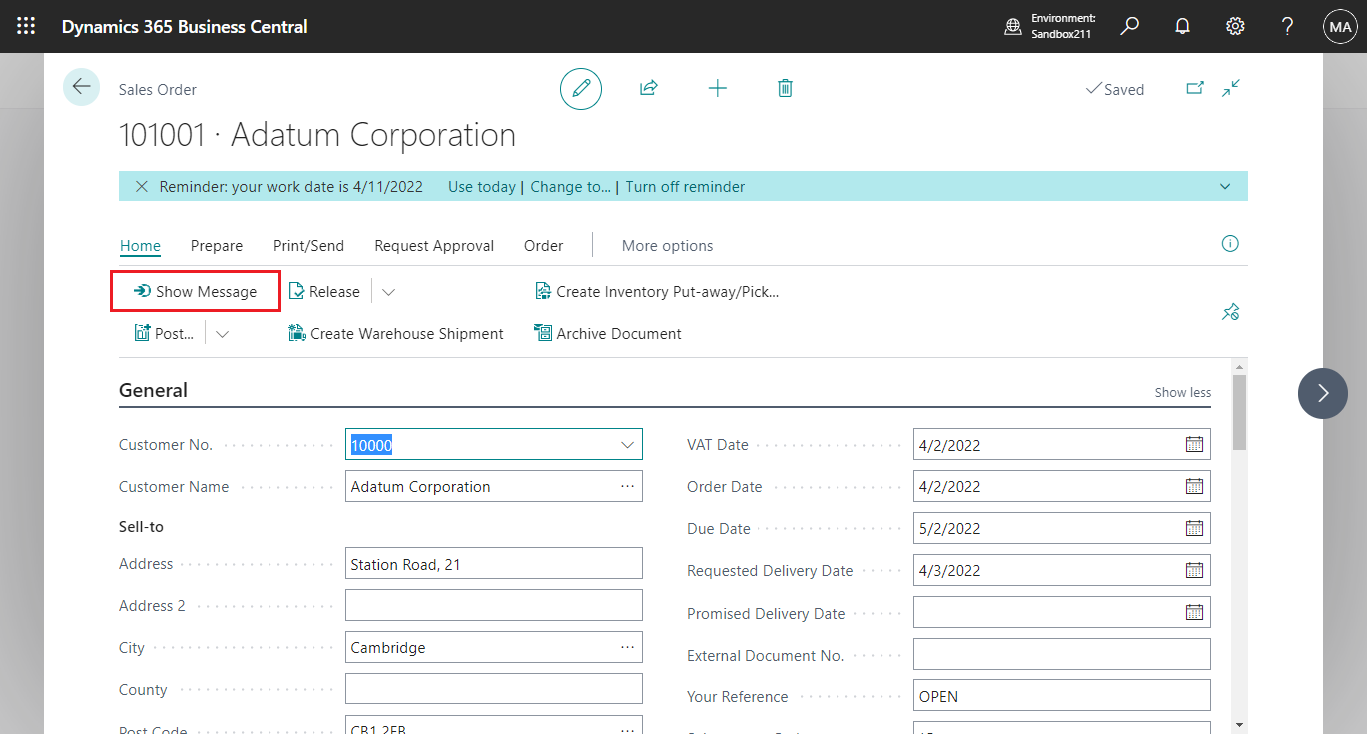Viewport: 1367px width, 734px height.
Task: Open the VAT Date calendar picker
Action: (x=1194, y=445)
